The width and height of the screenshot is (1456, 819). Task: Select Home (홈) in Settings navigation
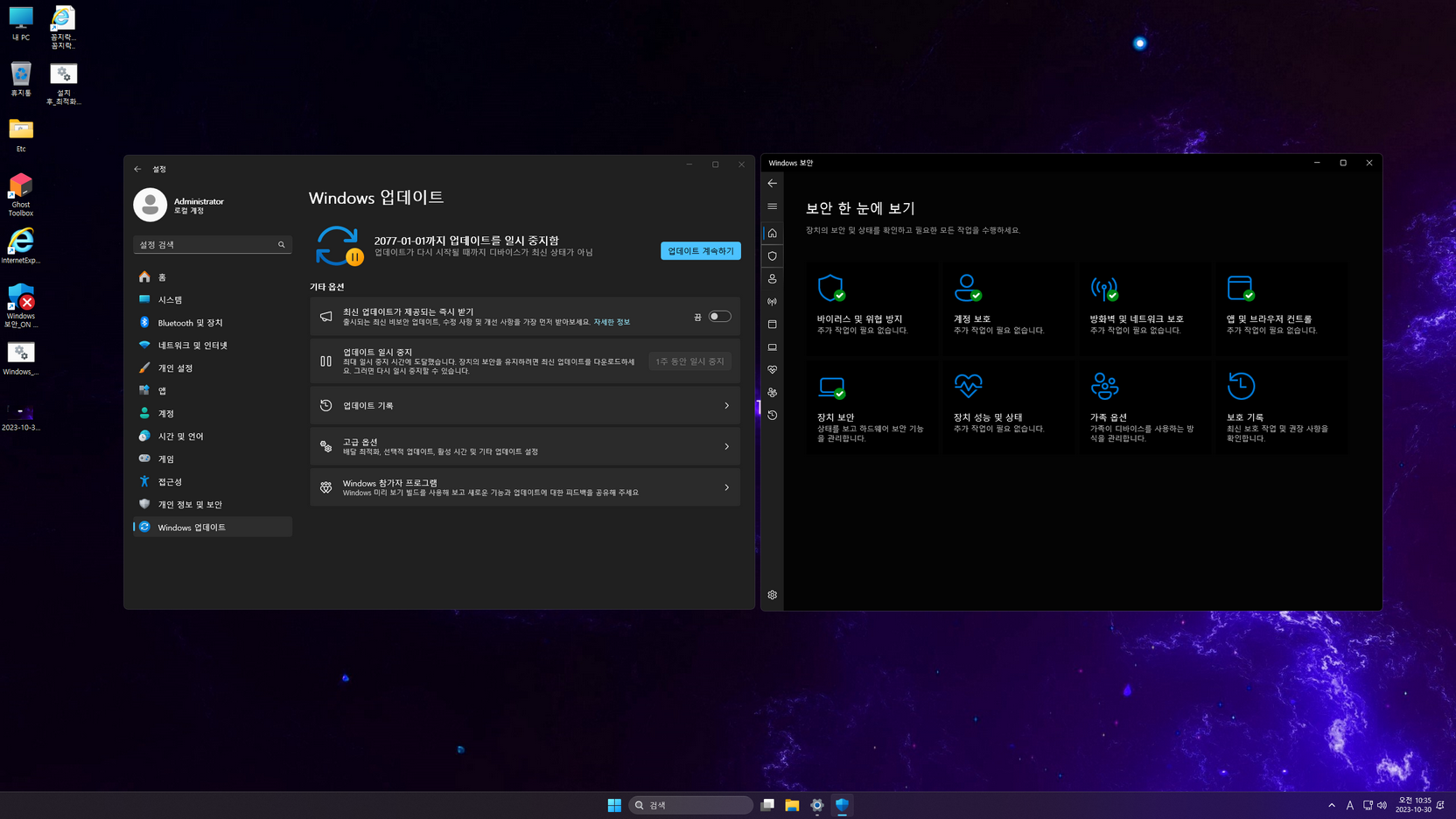tap(213, 277)
